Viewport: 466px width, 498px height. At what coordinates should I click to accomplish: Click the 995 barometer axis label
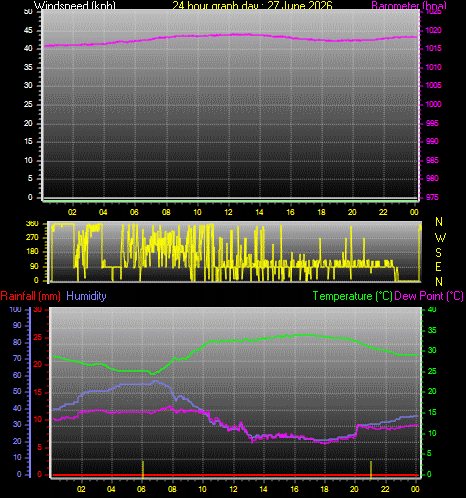pos(432,123)
